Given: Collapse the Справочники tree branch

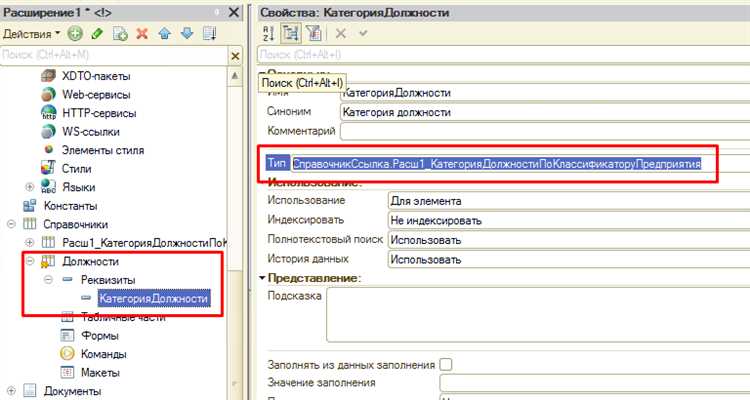Looking at the screenshot, I should coord(11,224).
